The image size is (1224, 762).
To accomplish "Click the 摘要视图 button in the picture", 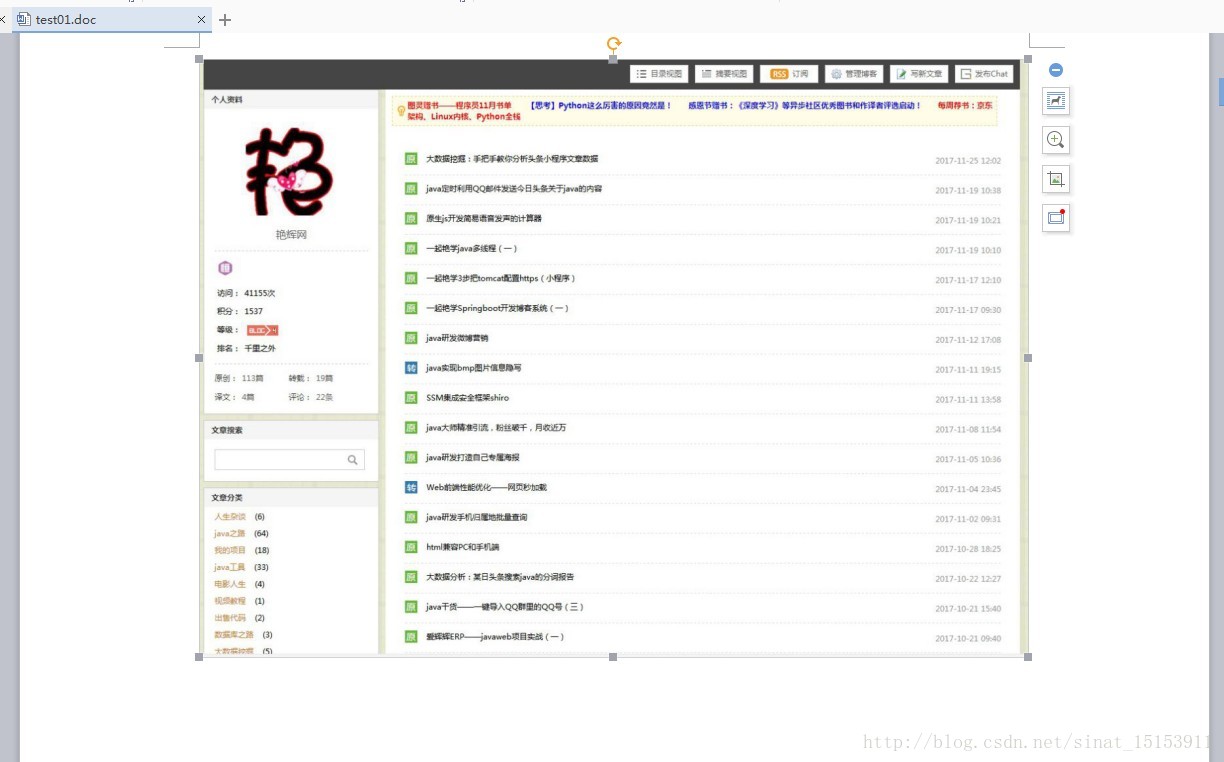I will [x=724, y=74].
